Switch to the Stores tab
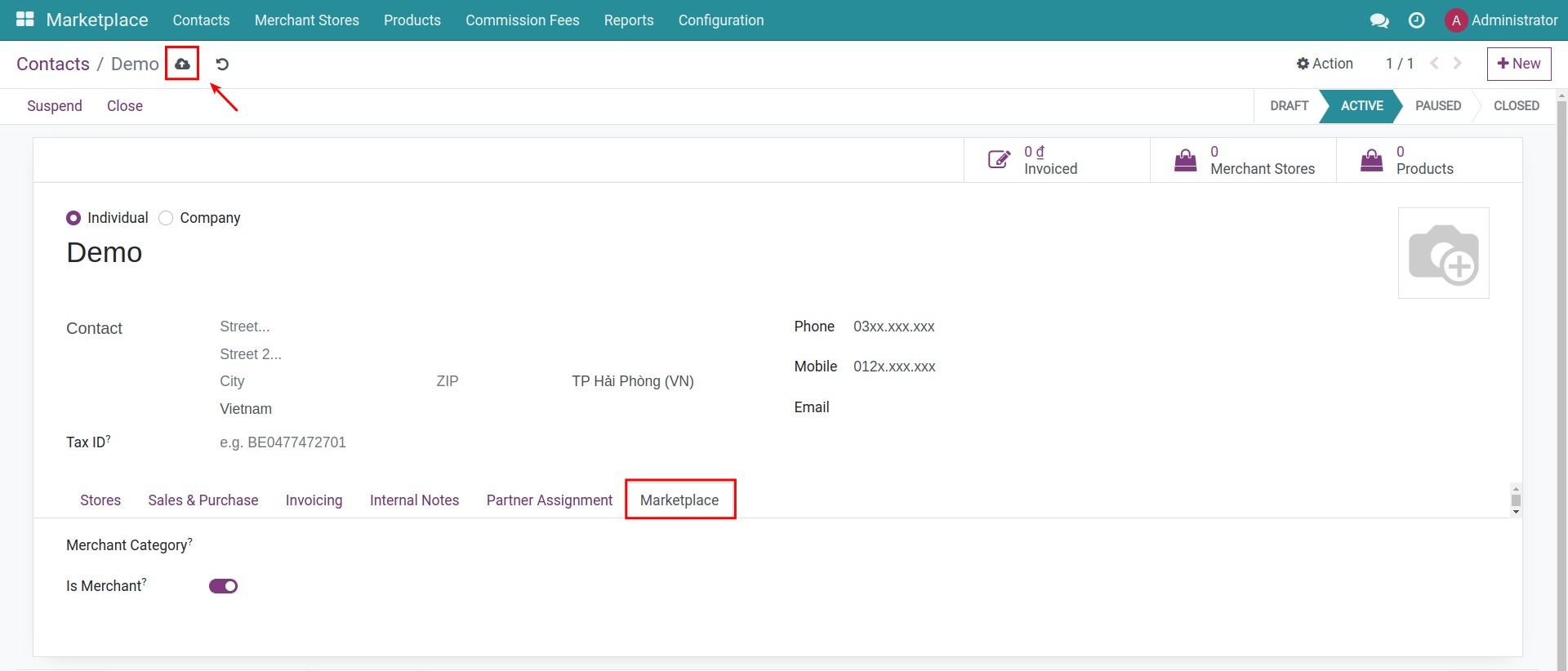 click(100, 500)
